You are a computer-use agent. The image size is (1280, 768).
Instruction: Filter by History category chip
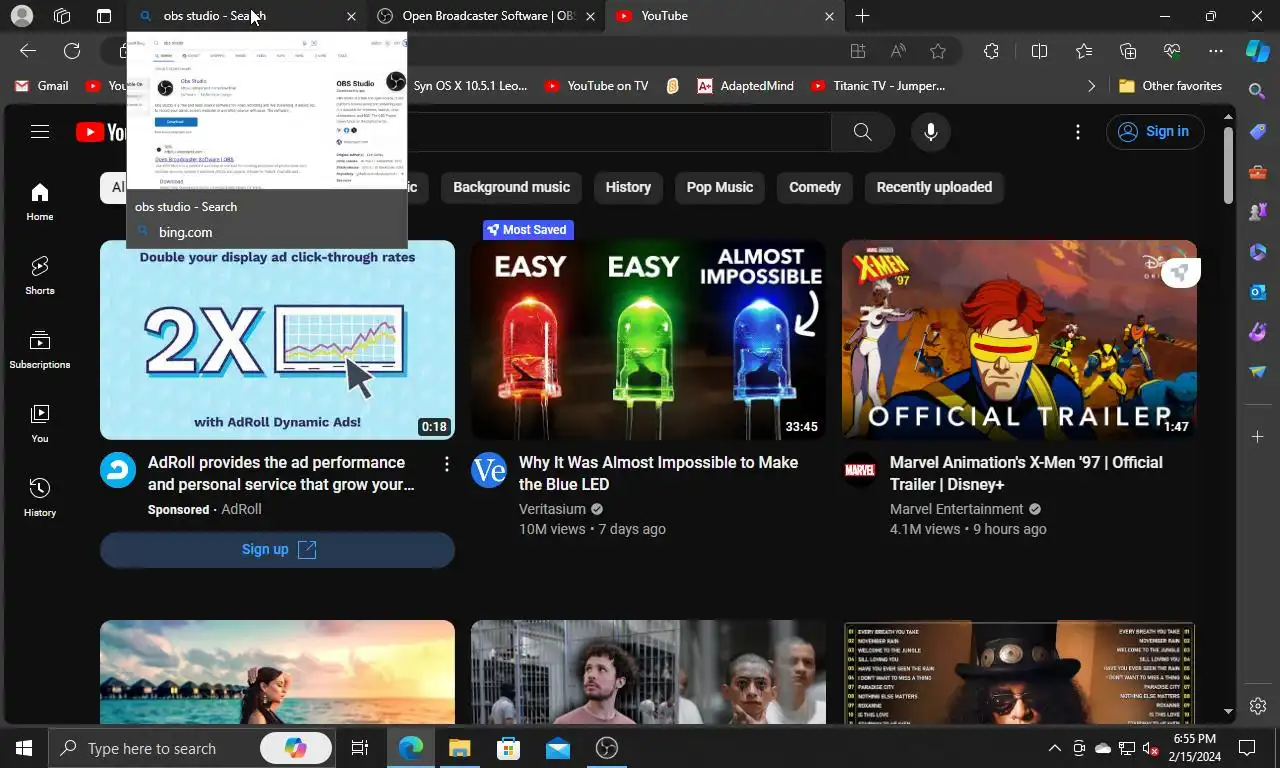[628, 187]
